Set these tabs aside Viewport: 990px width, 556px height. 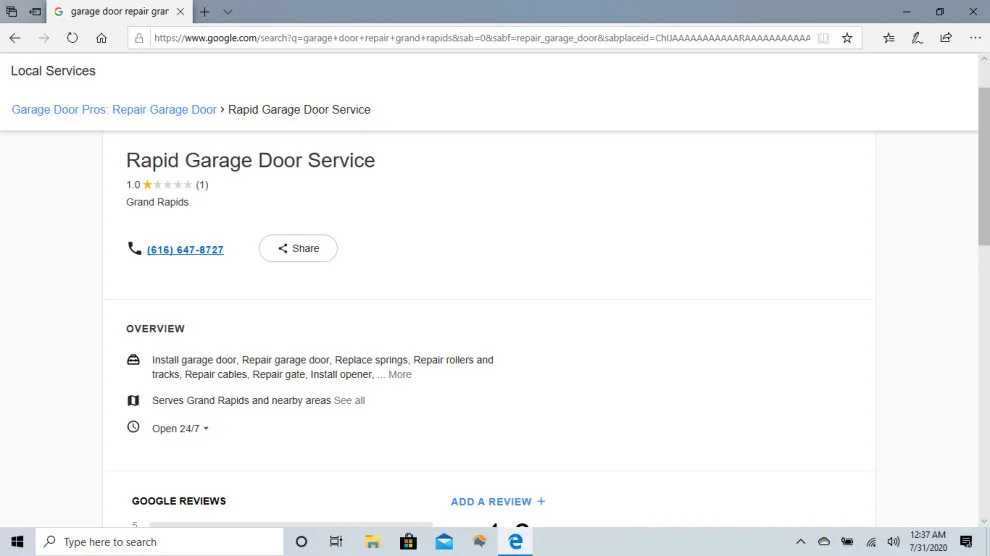(35, 11)
